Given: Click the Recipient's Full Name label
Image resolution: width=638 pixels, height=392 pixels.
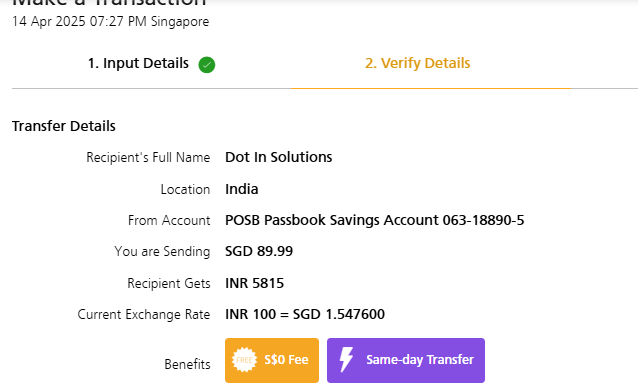Looking at the screenshot, I should click(148, 158).
